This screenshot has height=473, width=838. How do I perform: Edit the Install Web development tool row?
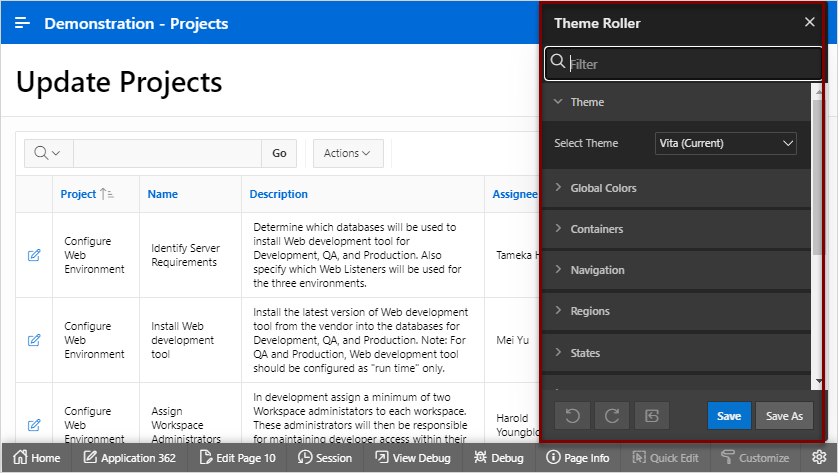point(34,340)
